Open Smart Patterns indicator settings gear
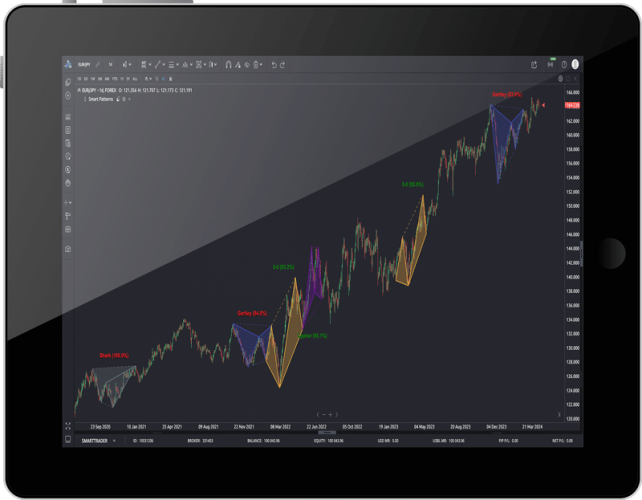This screenshot has width=642, height=500. pyautogui.click(x=124, y=99)
